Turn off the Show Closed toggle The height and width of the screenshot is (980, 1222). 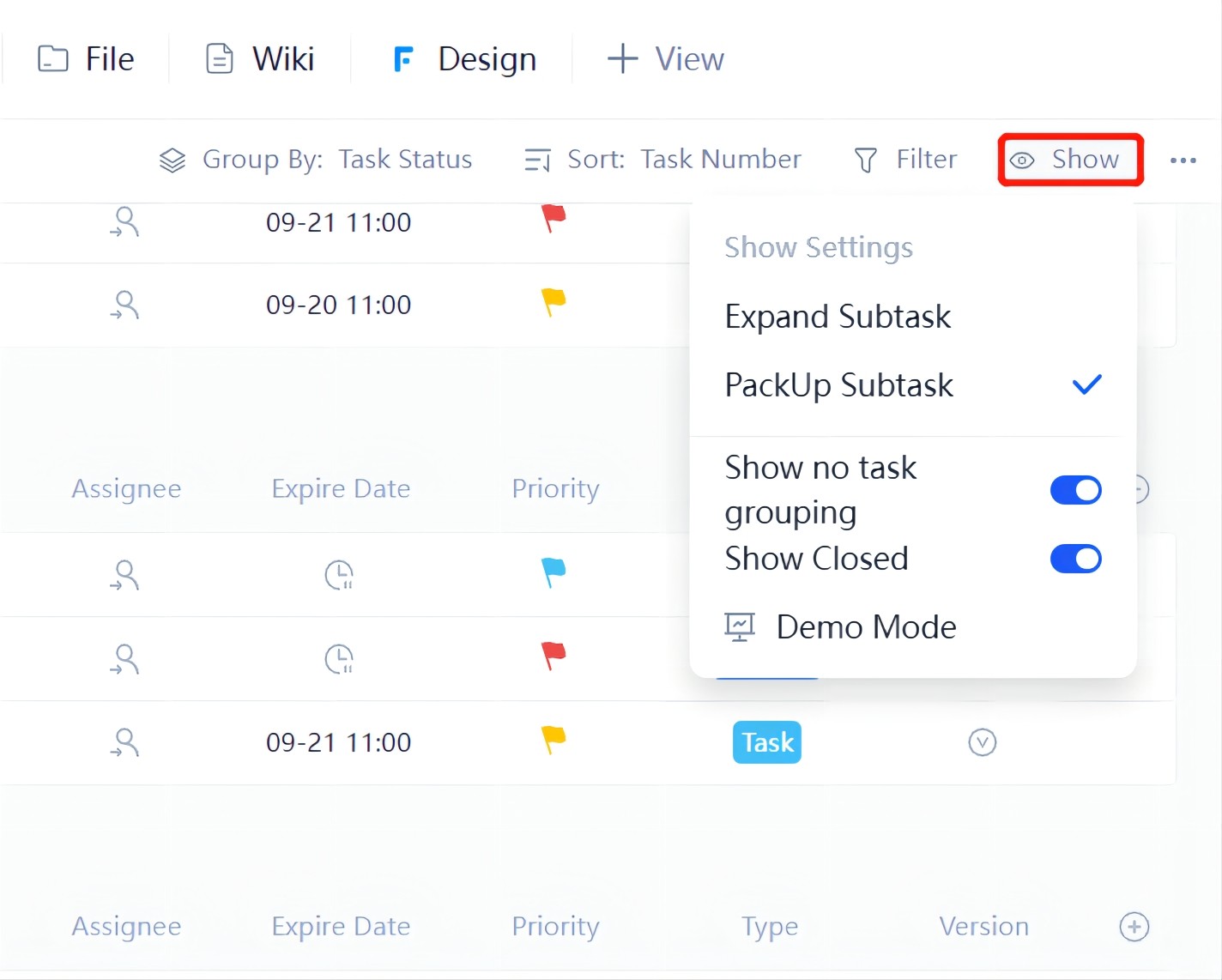coord(1075,559)
